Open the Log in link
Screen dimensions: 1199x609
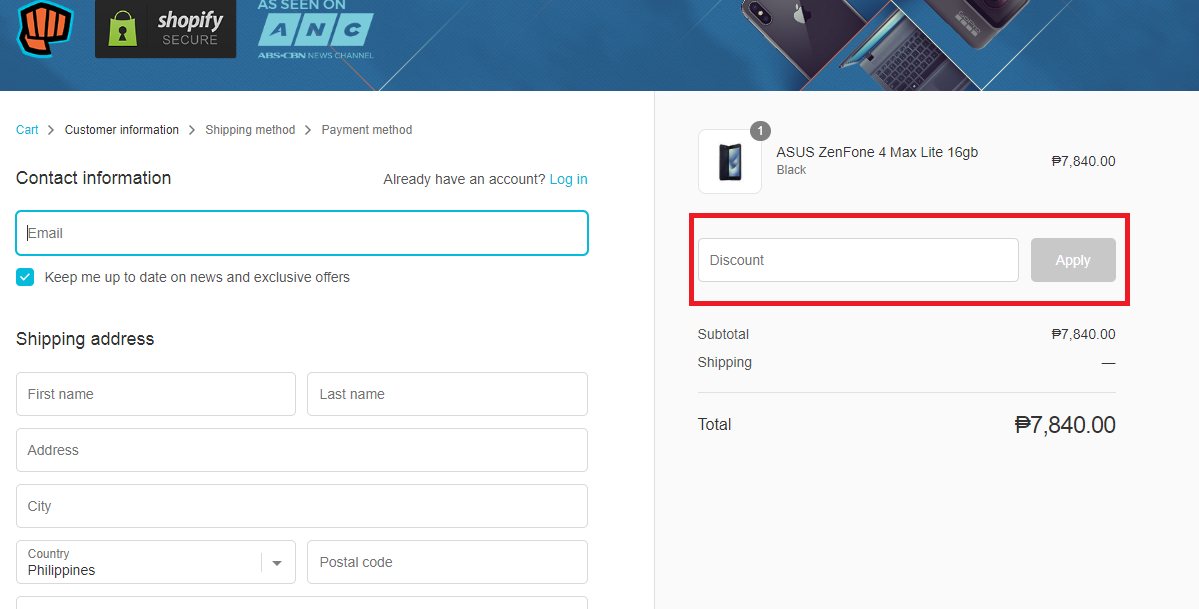(x=568, y=179)
